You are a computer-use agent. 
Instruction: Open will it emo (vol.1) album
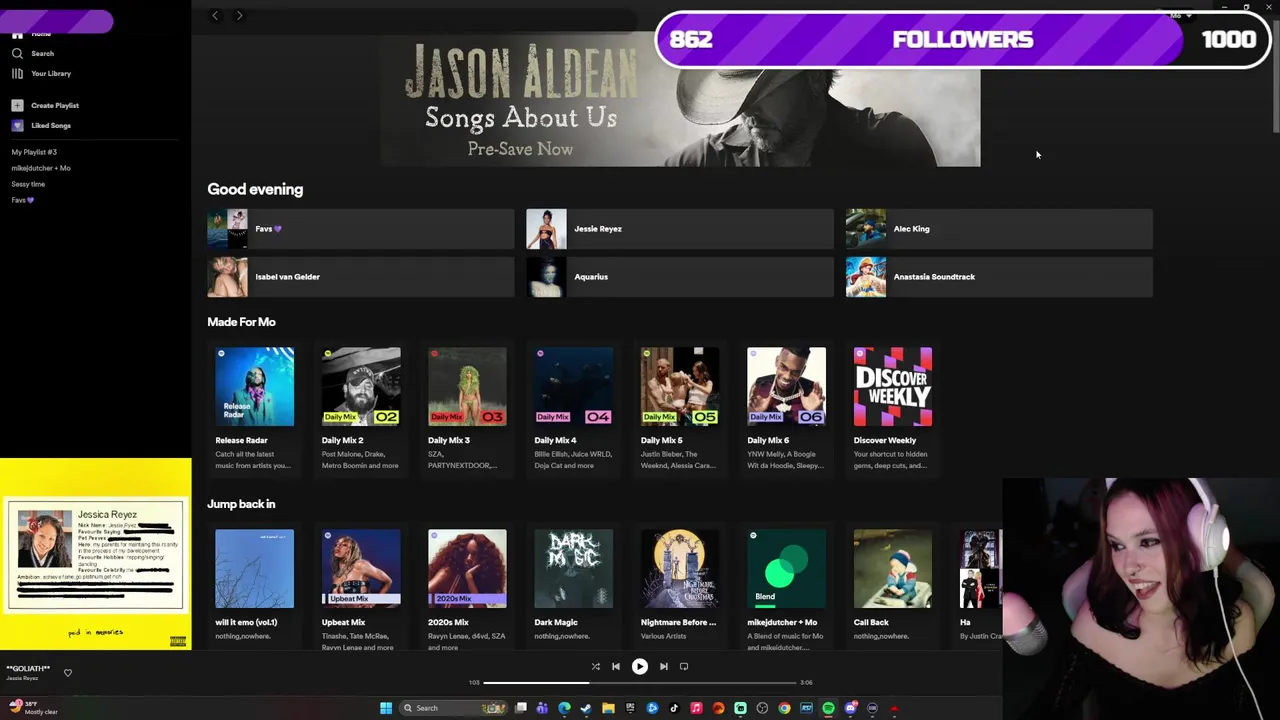(x=255, y=569)
